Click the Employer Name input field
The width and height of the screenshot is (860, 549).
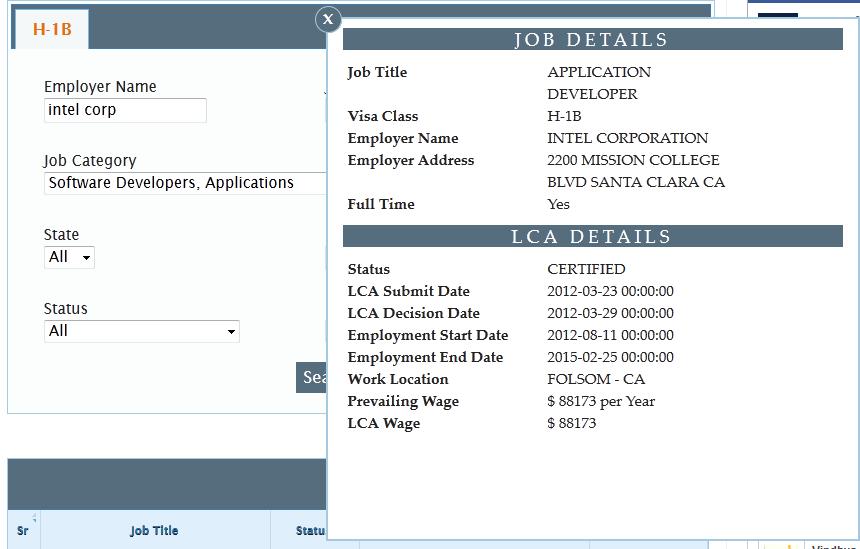[x=125, y=110]
